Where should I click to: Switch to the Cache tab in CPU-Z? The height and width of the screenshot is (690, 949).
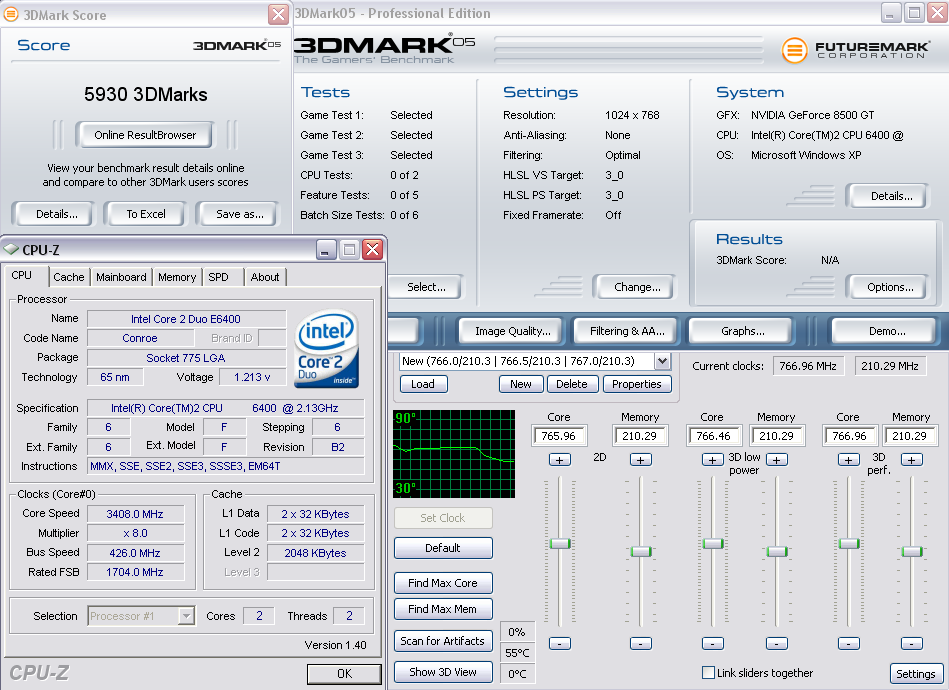tap(68, 277)
